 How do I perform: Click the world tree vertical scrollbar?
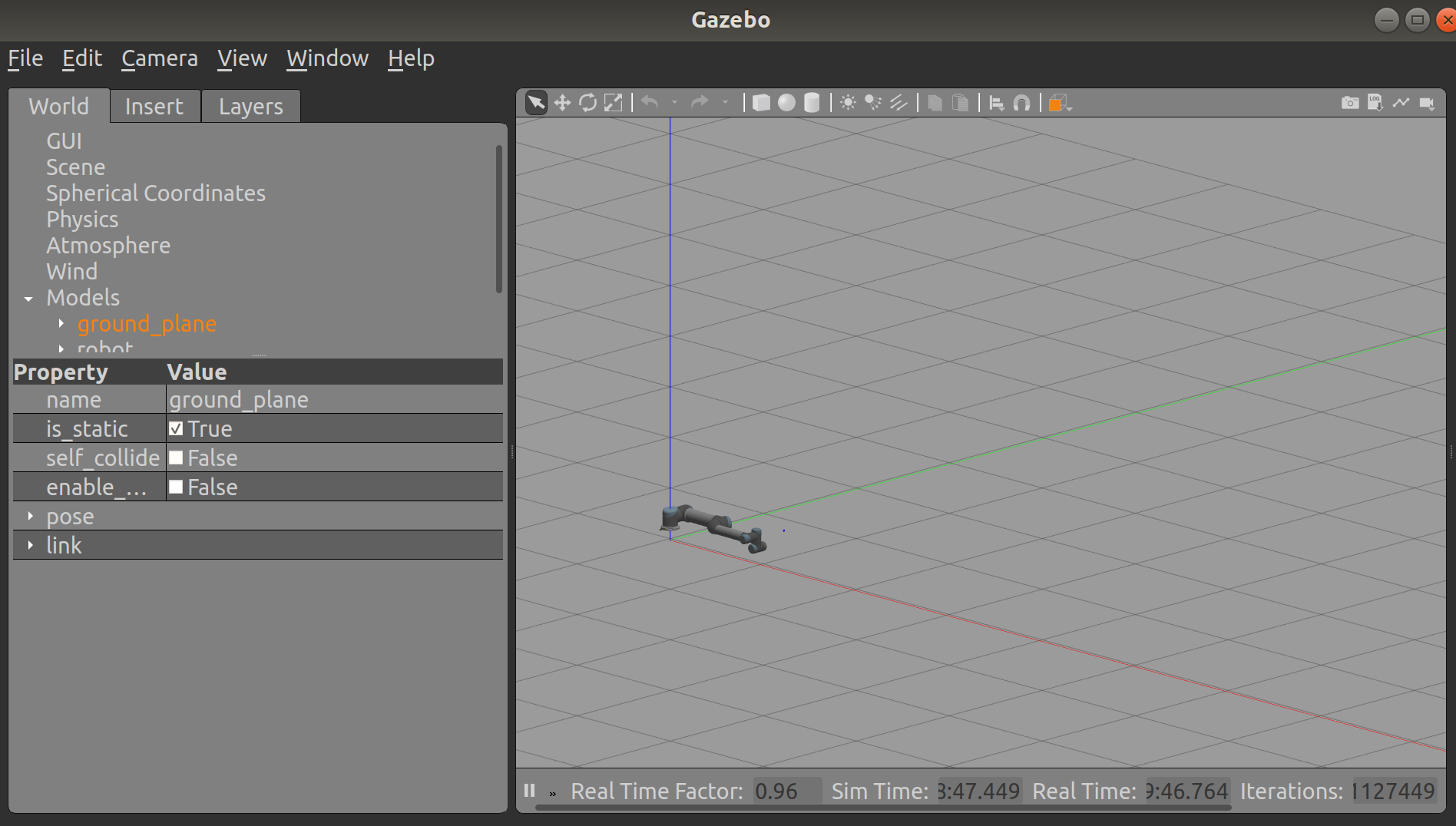click(x=499, y=219)
